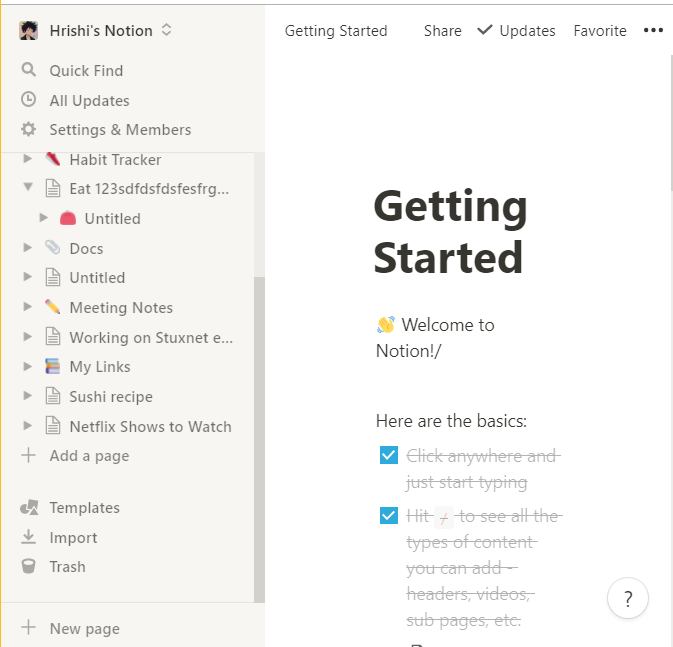Click the waving hand emoji

[x=386, y=325]
